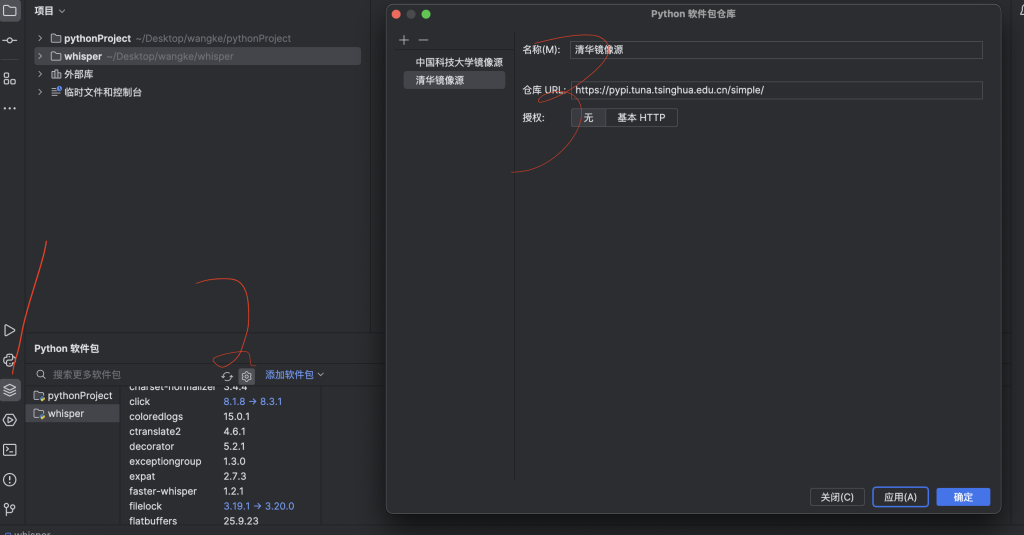
Task: Select 基本 HTTP authorization option
Action: 641,118
